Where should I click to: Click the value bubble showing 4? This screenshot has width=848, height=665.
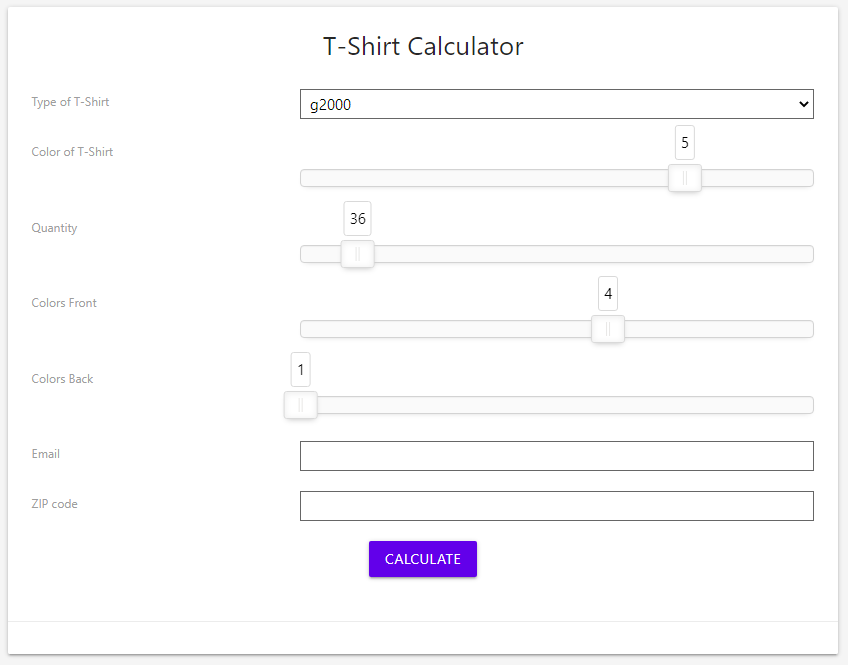point(608,293)
